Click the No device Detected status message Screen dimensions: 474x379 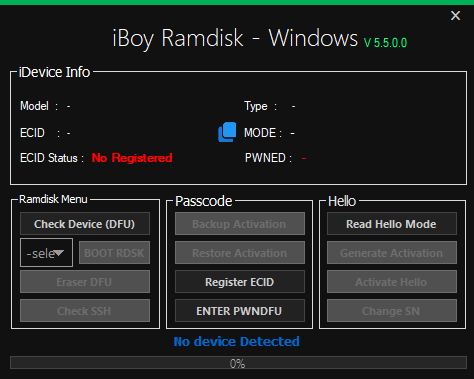pos(236,341)
